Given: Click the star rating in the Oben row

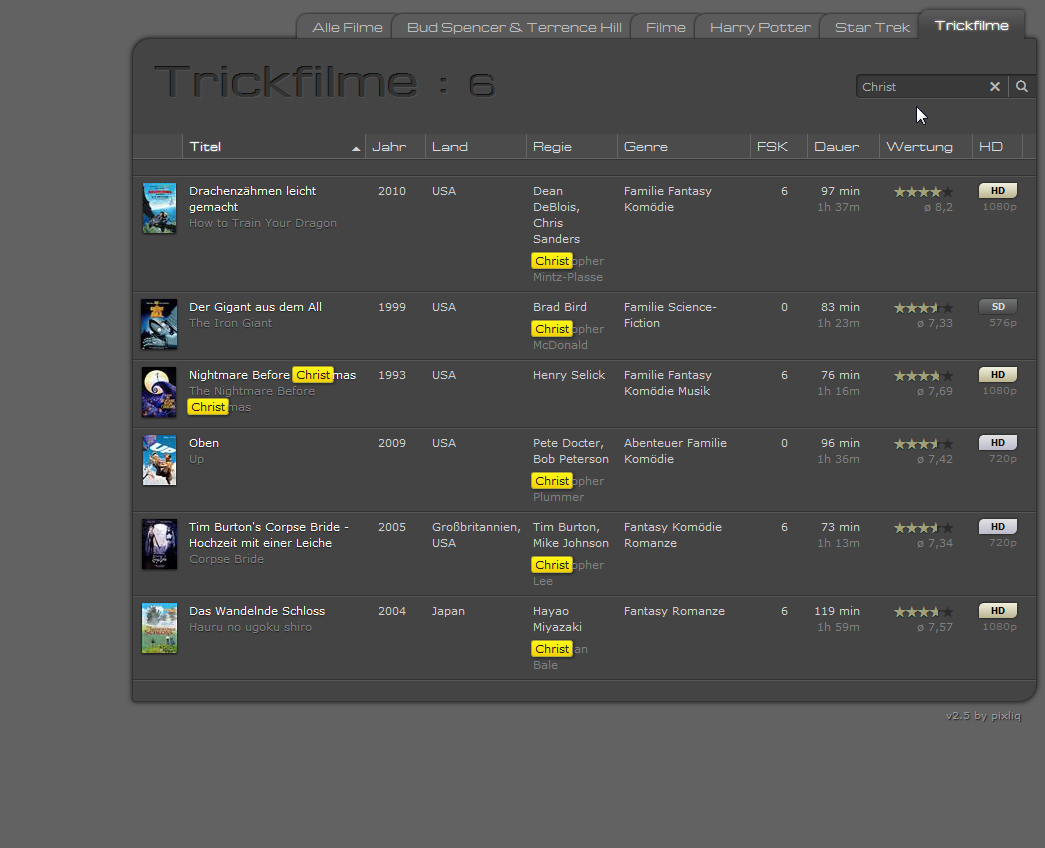Looking at the screenshot, I should pos(923,444).
